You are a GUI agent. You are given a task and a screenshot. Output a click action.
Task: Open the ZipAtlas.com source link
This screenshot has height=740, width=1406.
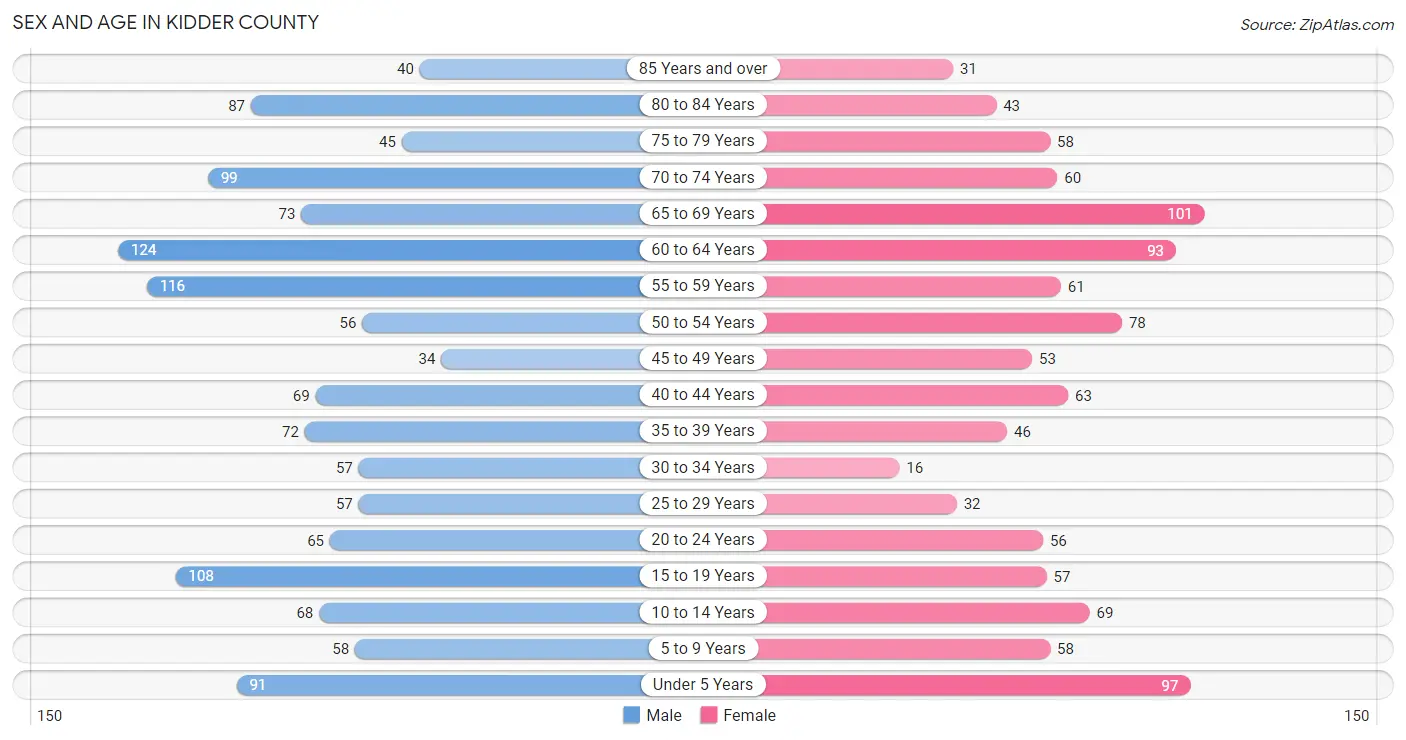coord(1317,25)
